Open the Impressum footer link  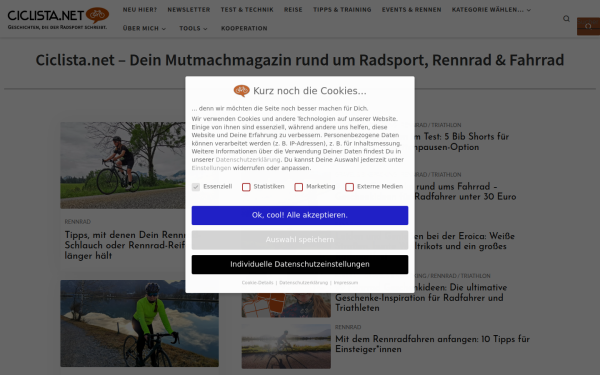(x=346, y=282)
